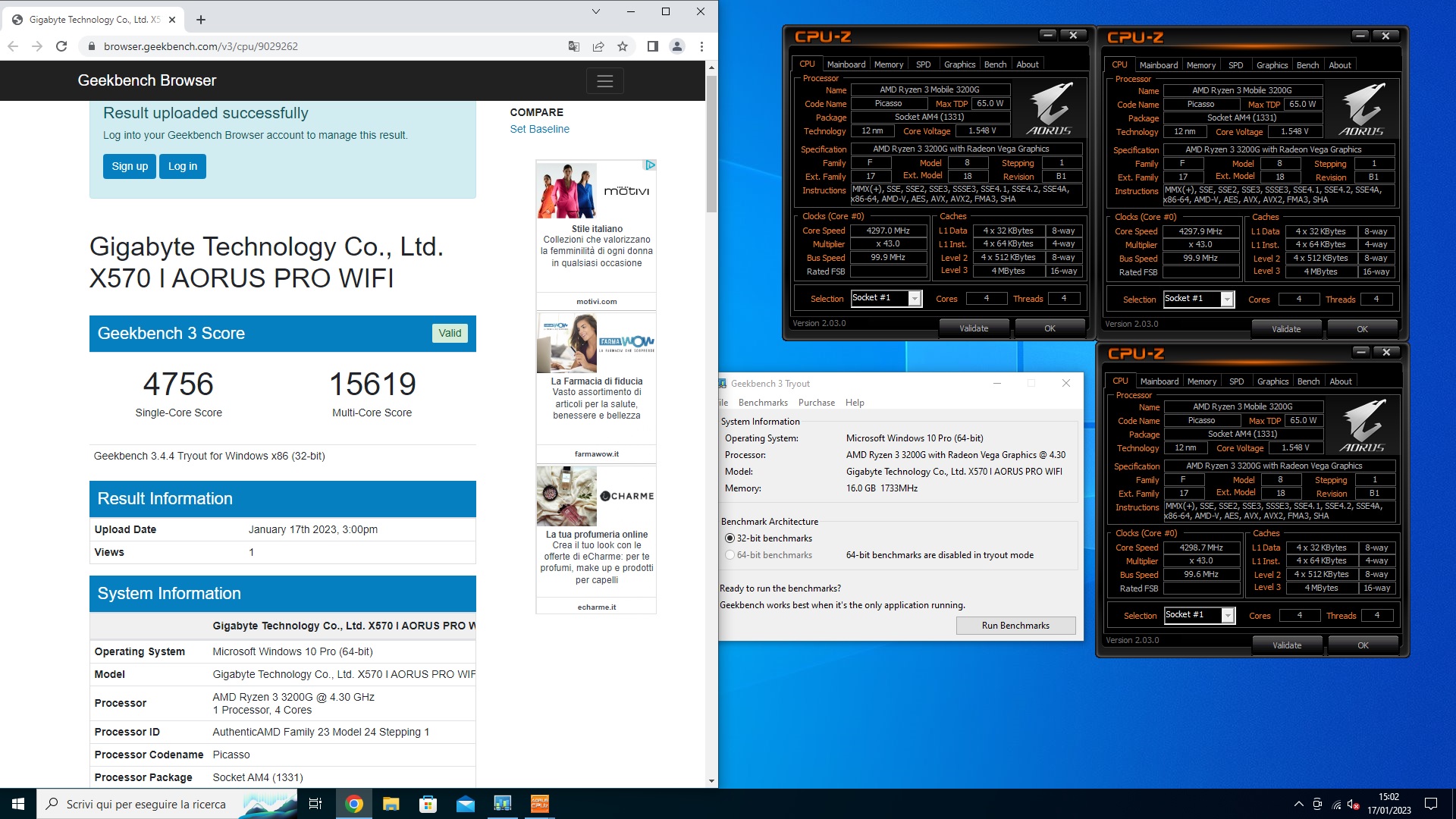Click OK in bottom-right CPU-Z

pos(1363,645)
